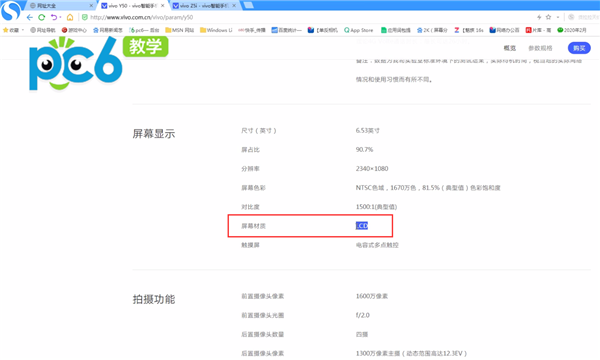
Task: Open the 参数规格 page link
Action: point(540,48)
